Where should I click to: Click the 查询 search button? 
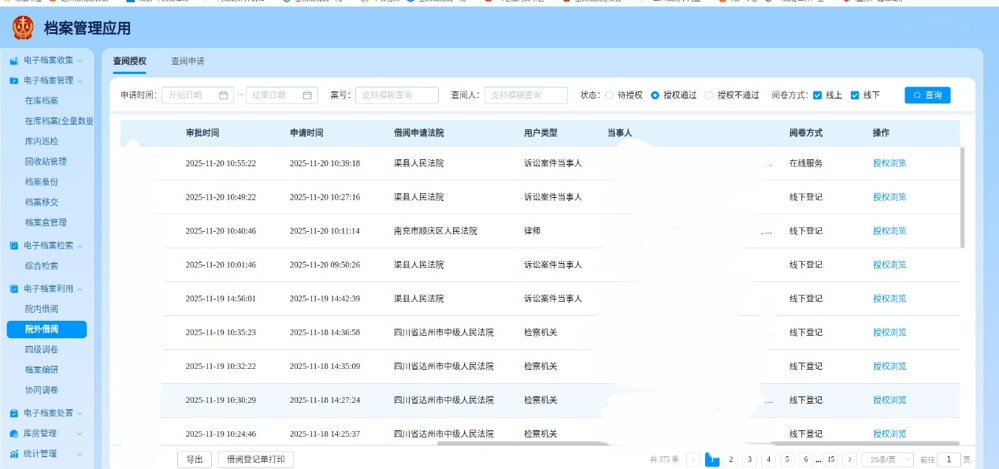click(x=927, y=95)
